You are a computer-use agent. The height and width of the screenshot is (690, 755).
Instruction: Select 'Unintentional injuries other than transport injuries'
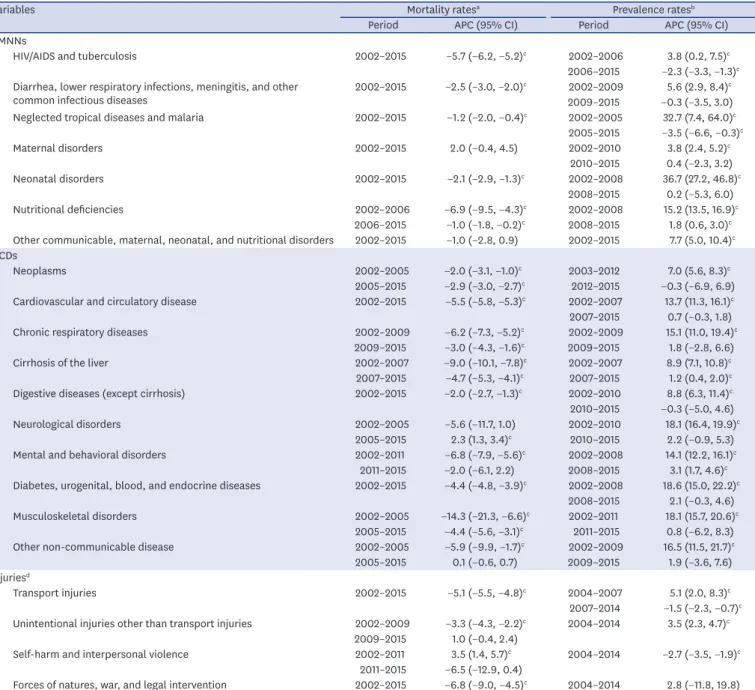pyautogui.click(x=132, y=624)
